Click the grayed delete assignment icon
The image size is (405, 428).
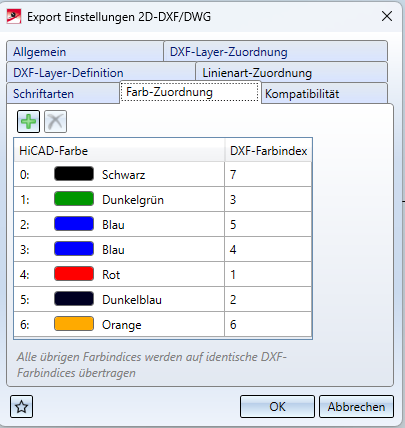point(55,122)
